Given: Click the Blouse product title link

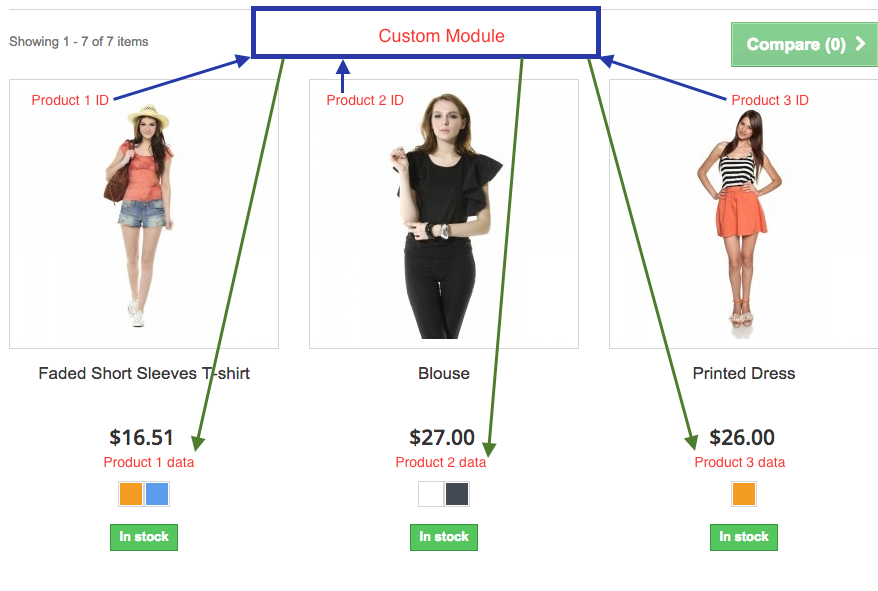Looking at the screenshot, I should coord(444,374).
